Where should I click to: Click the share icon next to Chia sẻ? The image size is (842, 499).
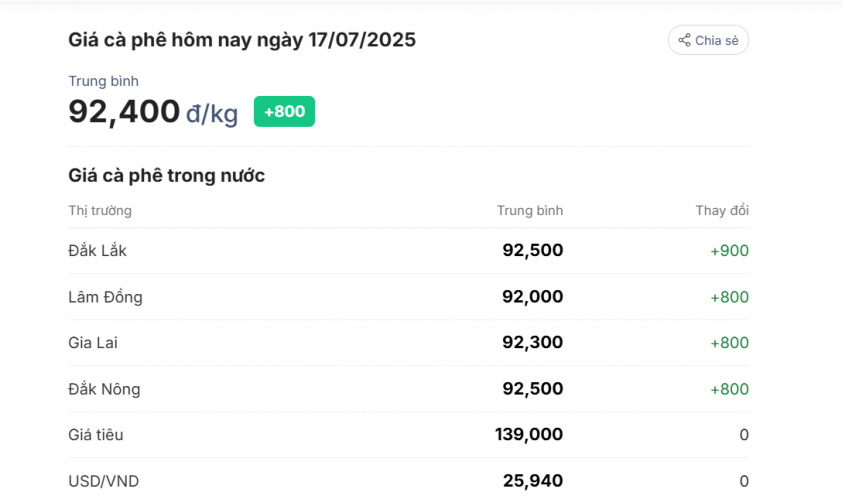[x=684, y=40]
